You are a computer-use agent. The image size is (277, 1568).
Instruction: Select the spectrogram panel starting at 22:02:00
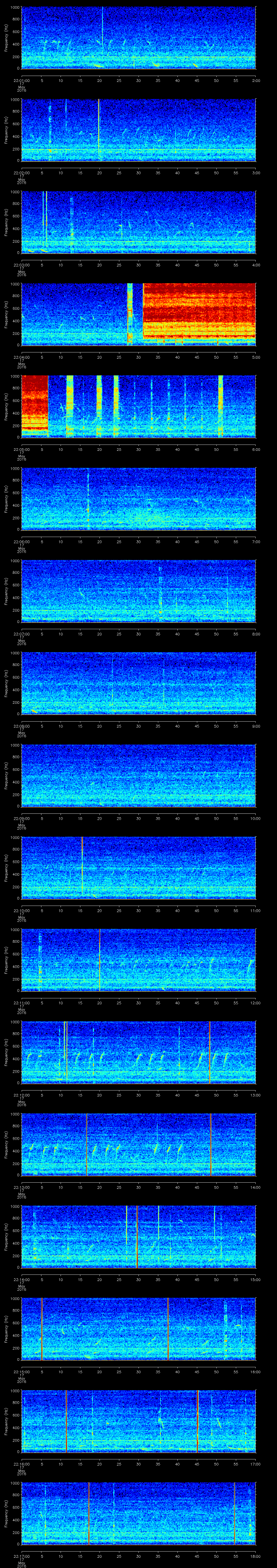pos(138,130)
